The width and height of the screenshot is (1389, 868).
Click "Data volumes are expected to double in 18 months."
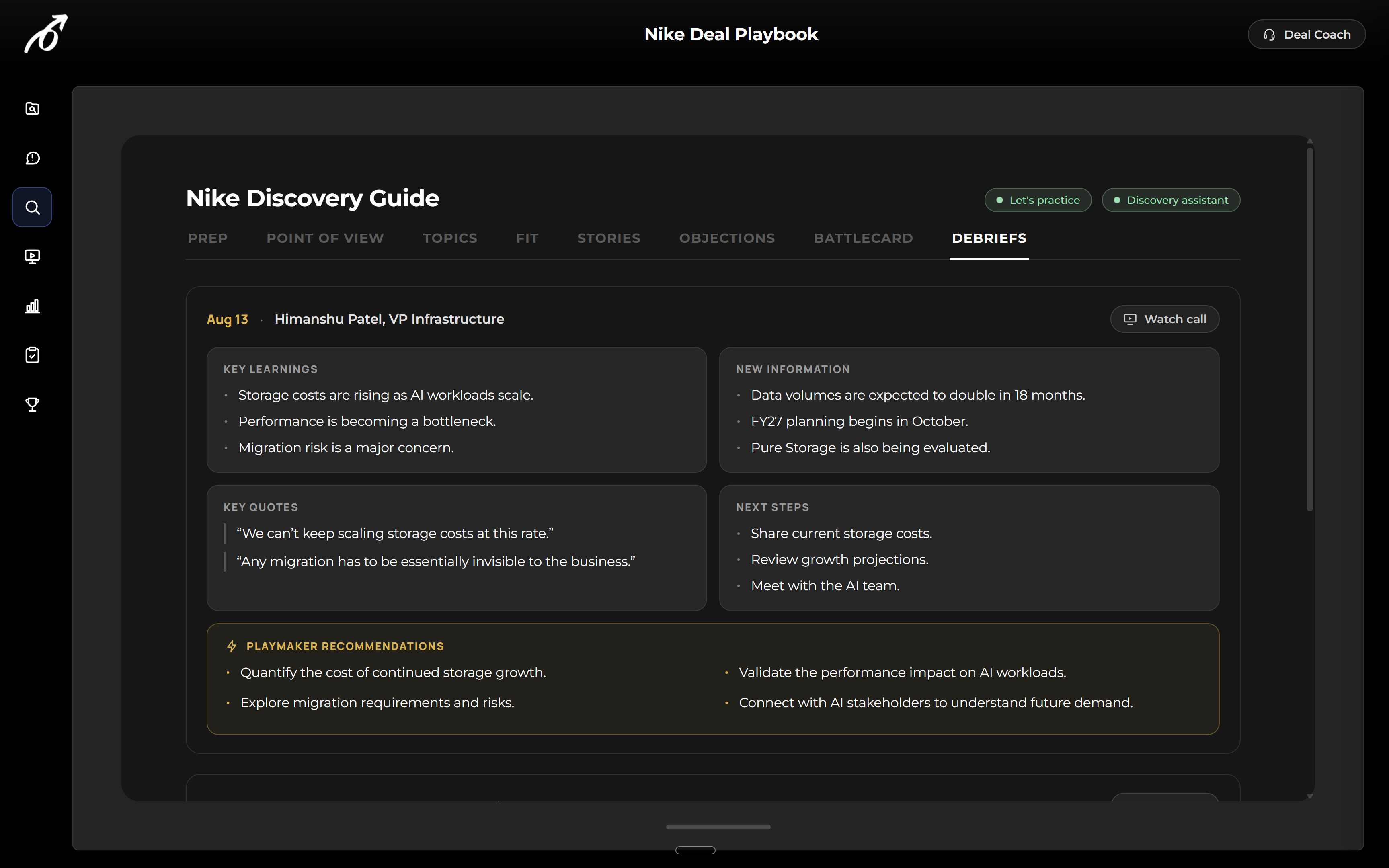(918, 395)
